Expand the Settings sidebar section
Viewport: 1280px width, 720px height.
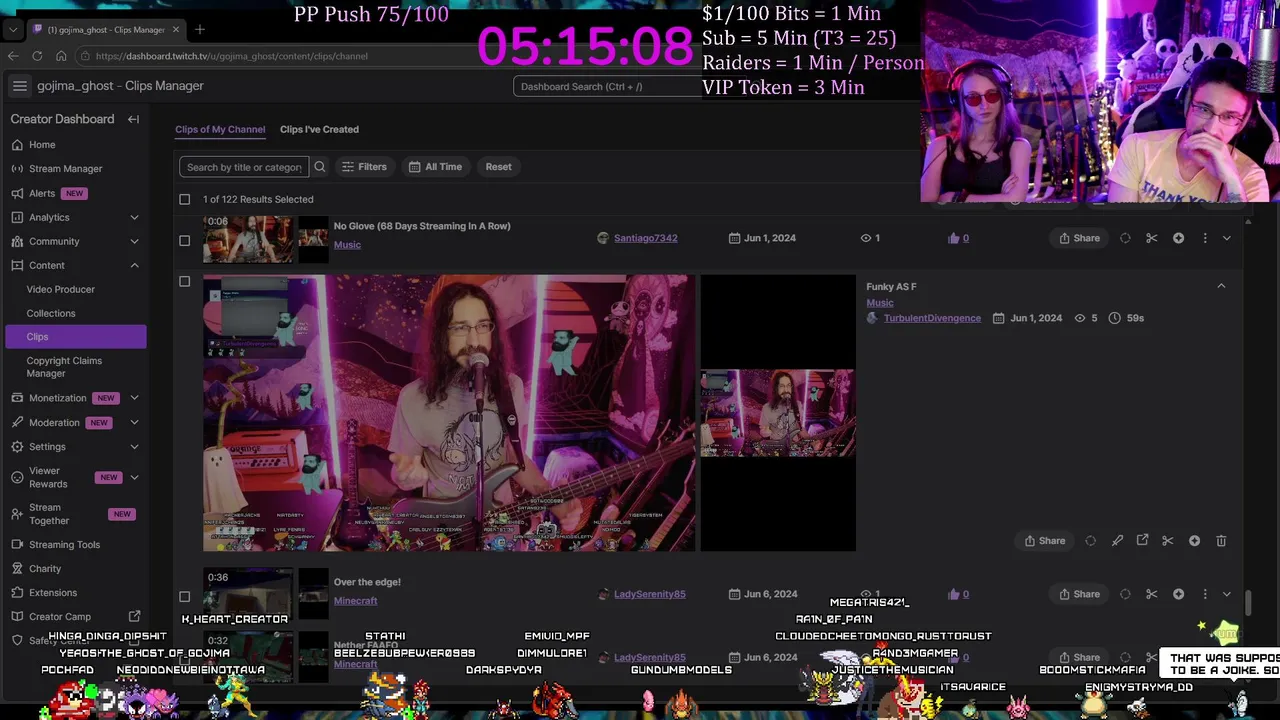134,447
